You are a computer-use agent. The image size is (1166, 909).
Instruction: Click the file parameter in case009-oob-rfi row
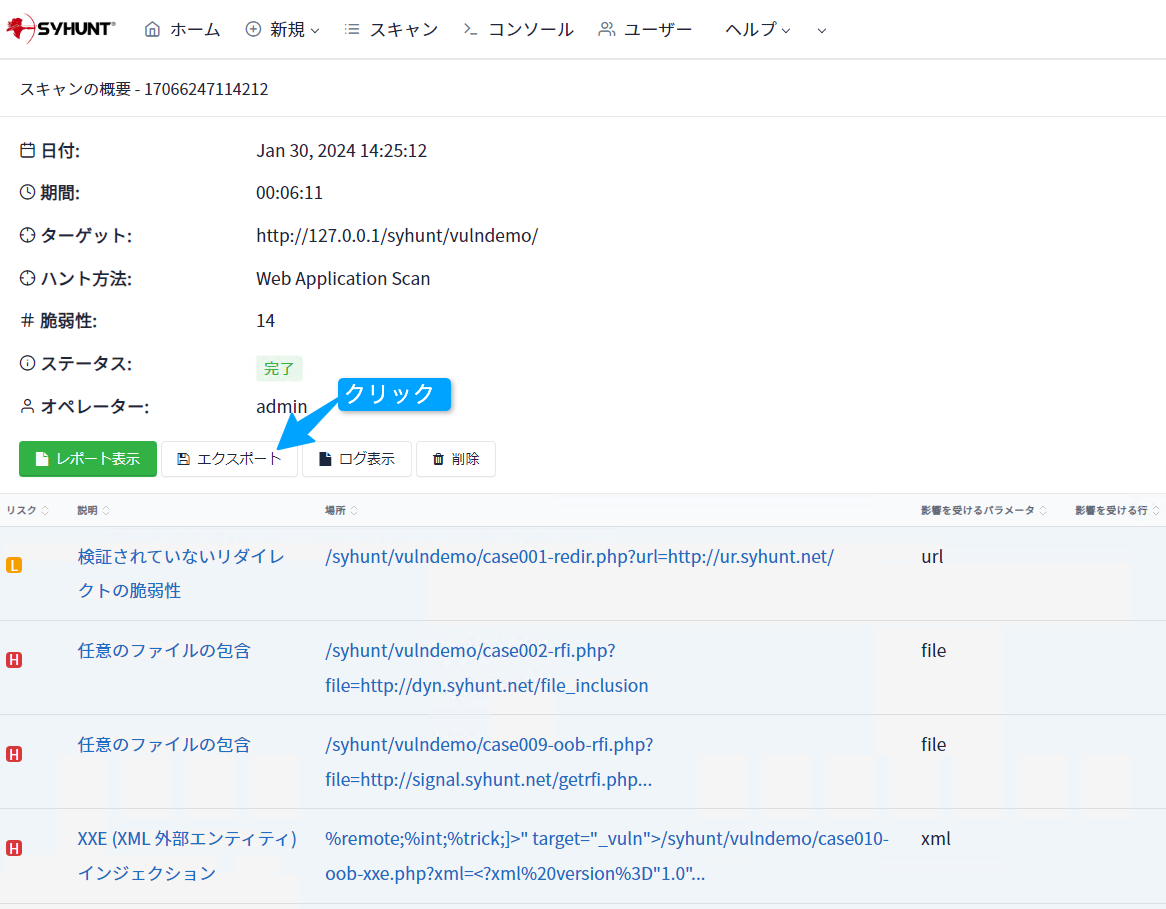pos(933,745)
